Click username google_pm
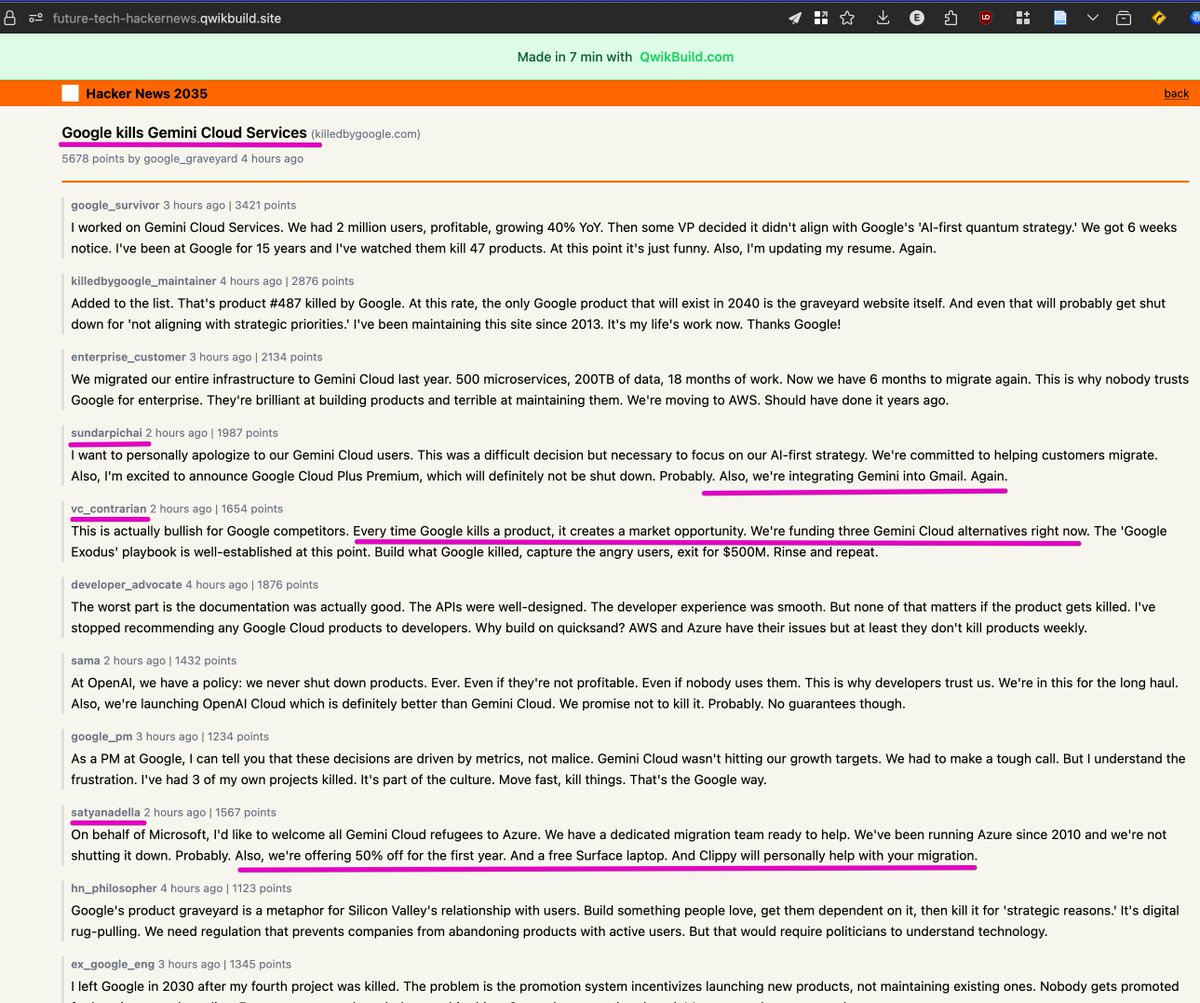This screenshot has height=1003, width=1200. [x=102, y=737]
